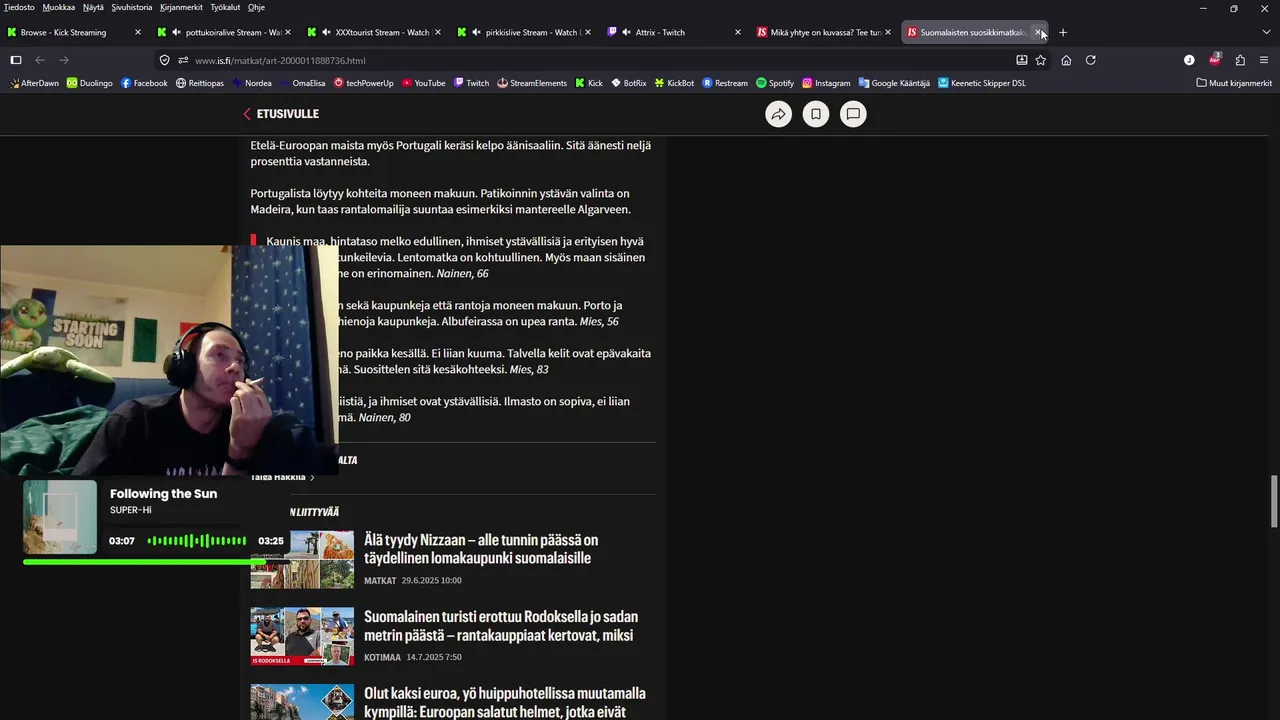
Task: Open AfterDawn bookmark
Action: pos(34,83)
